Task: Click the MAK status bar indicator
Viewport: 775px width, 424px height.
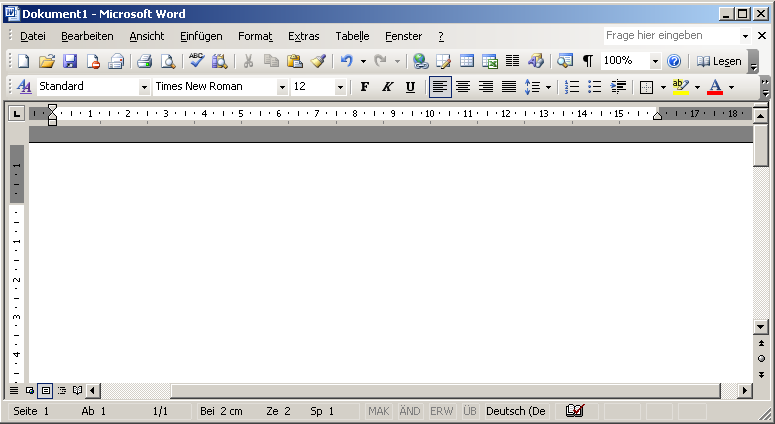Action: pos(379,411)
